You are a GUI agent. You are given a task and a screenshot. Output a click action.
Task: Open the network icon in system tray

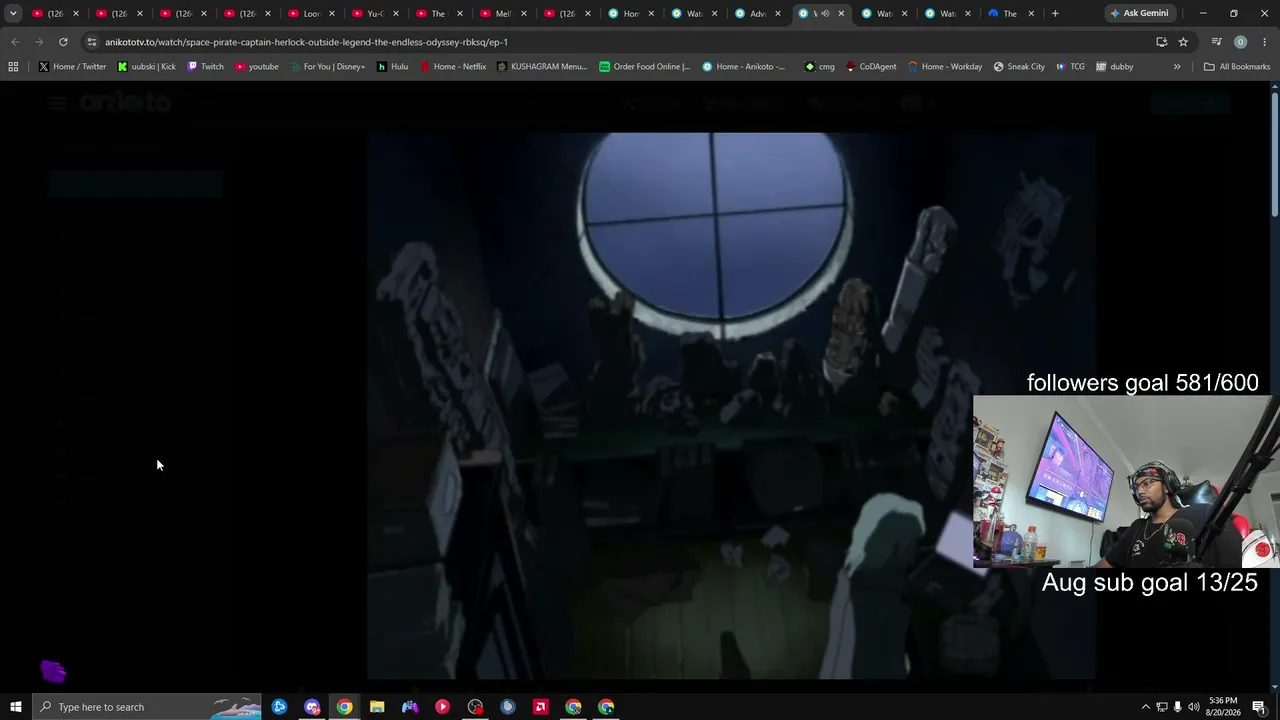tap(1161, 707)
